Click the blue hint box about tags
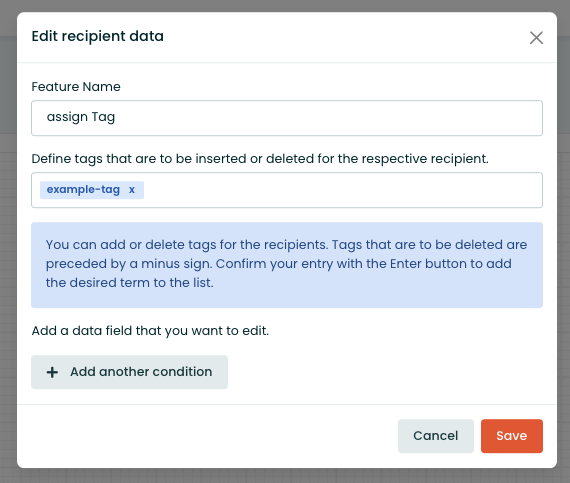 [287, 265]
